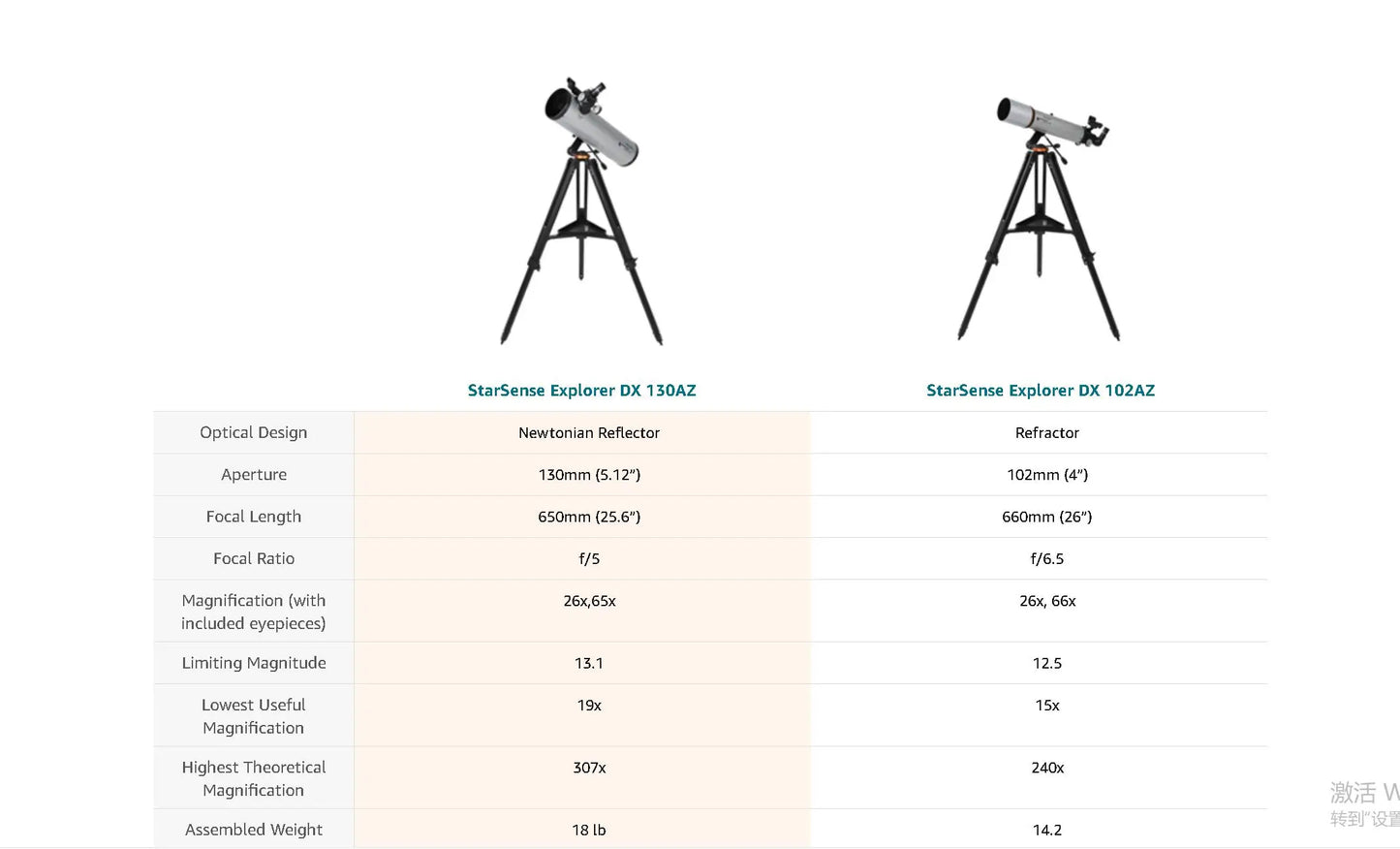The width and height of the screenshot is (1400, 849).
Task: Click the StarSense Explorer DX 130AZ telescope image
Action: [581, 211]
